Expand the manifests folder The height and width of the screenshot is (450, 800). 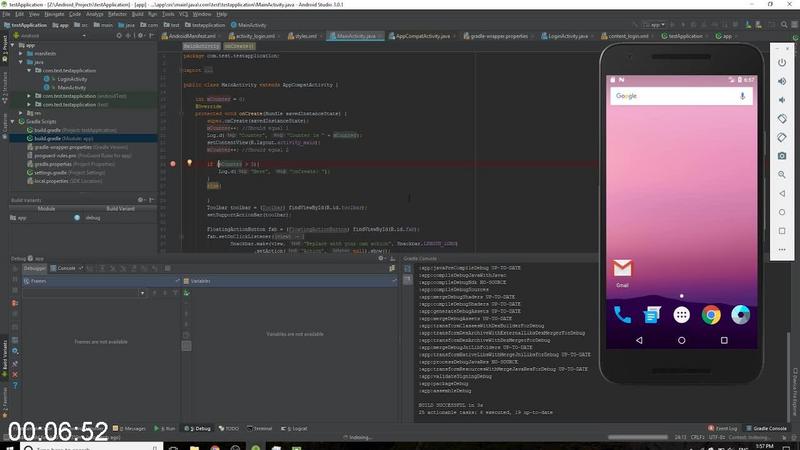click(21, 54)
